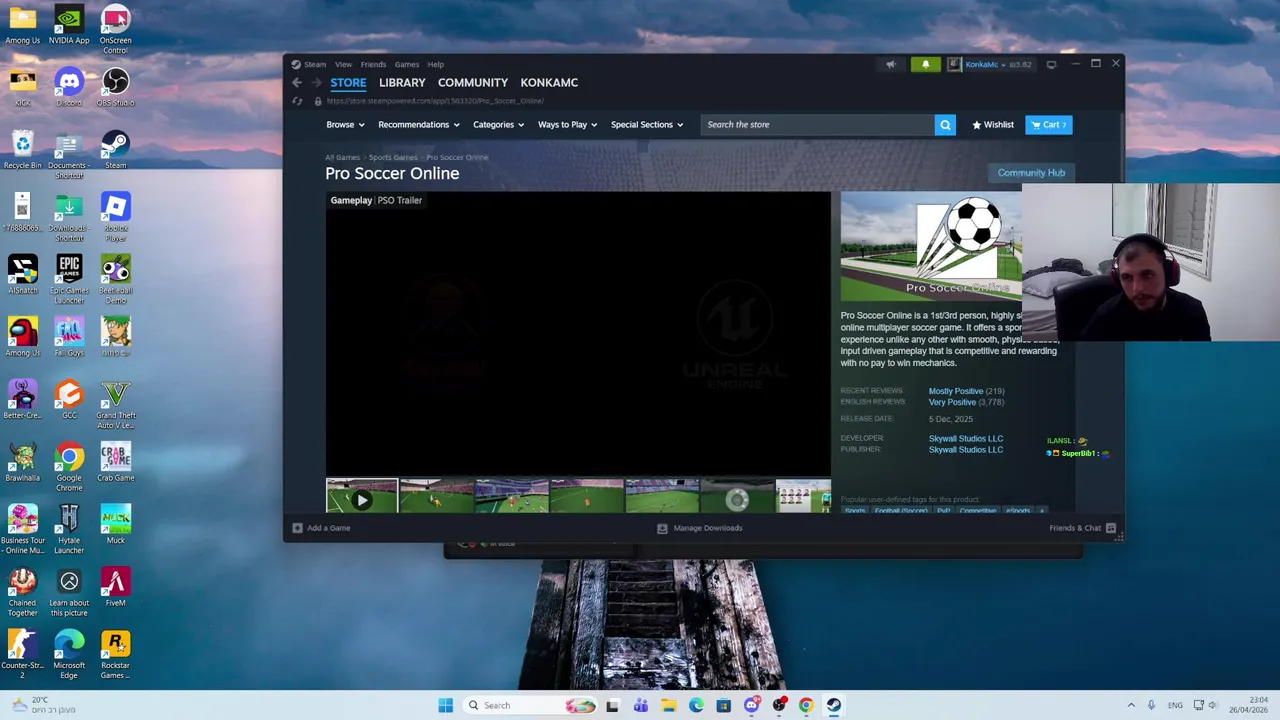1280x720 pixels.
Task: Switch to Big Picture mode icon
Action: 1051,64
